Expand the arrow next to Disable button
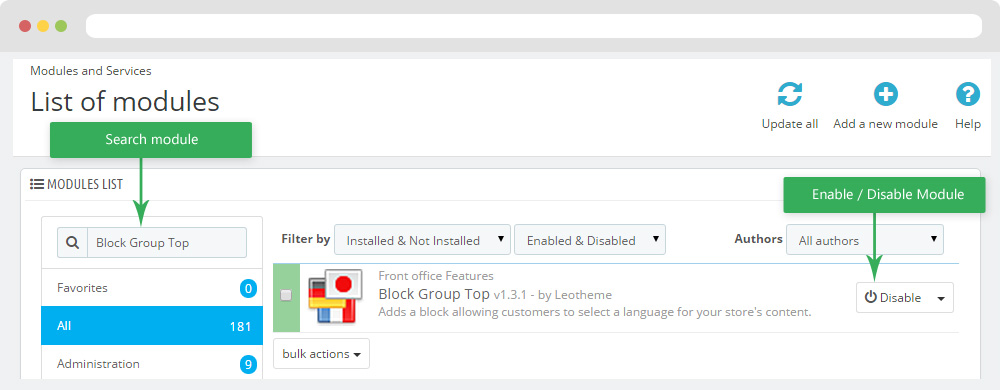This screenshot has width=1000, height=390. tap(941, 298)
